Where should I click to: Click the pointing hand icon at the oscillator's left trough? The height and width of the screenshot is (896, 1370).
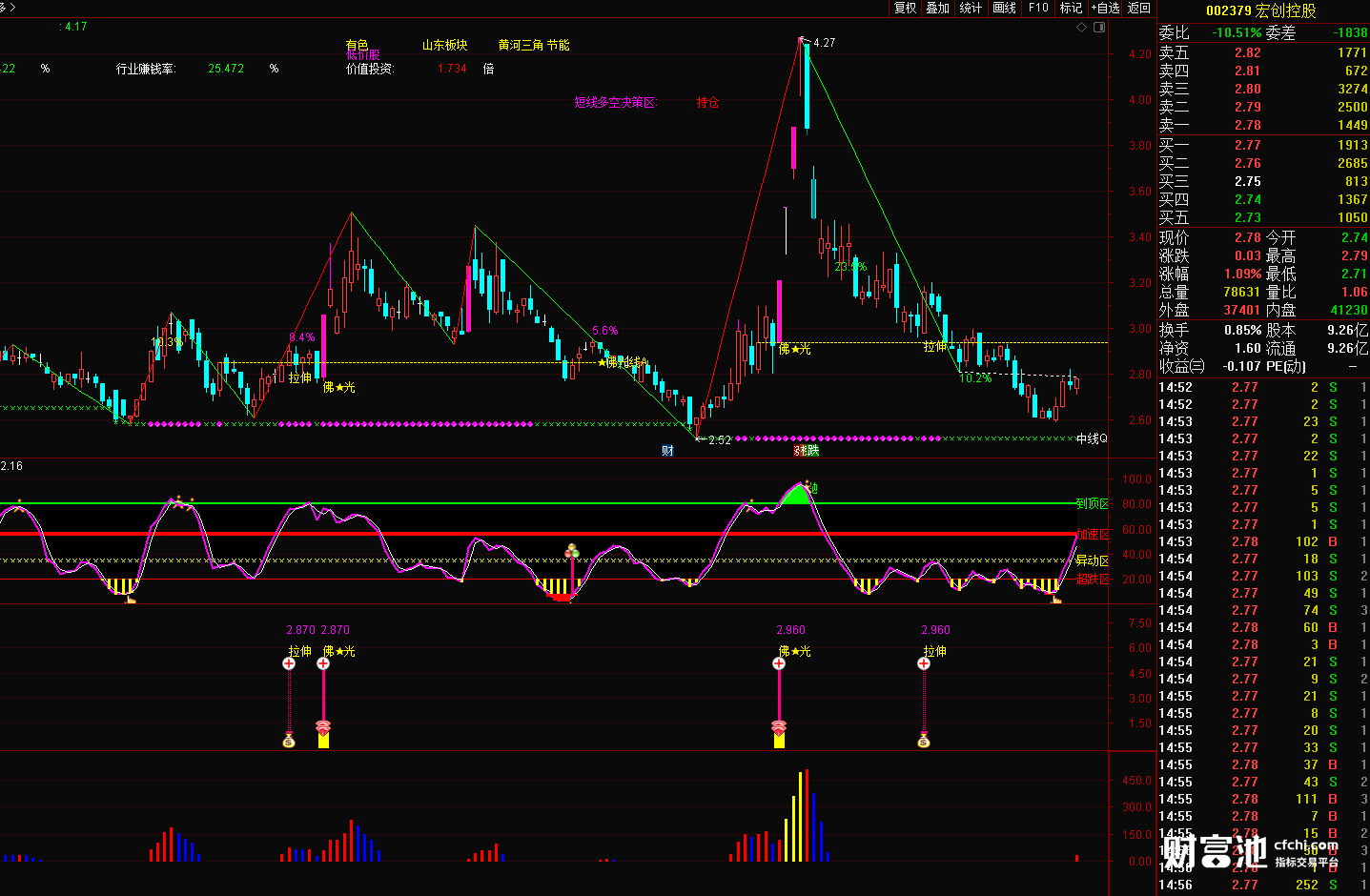131,599
